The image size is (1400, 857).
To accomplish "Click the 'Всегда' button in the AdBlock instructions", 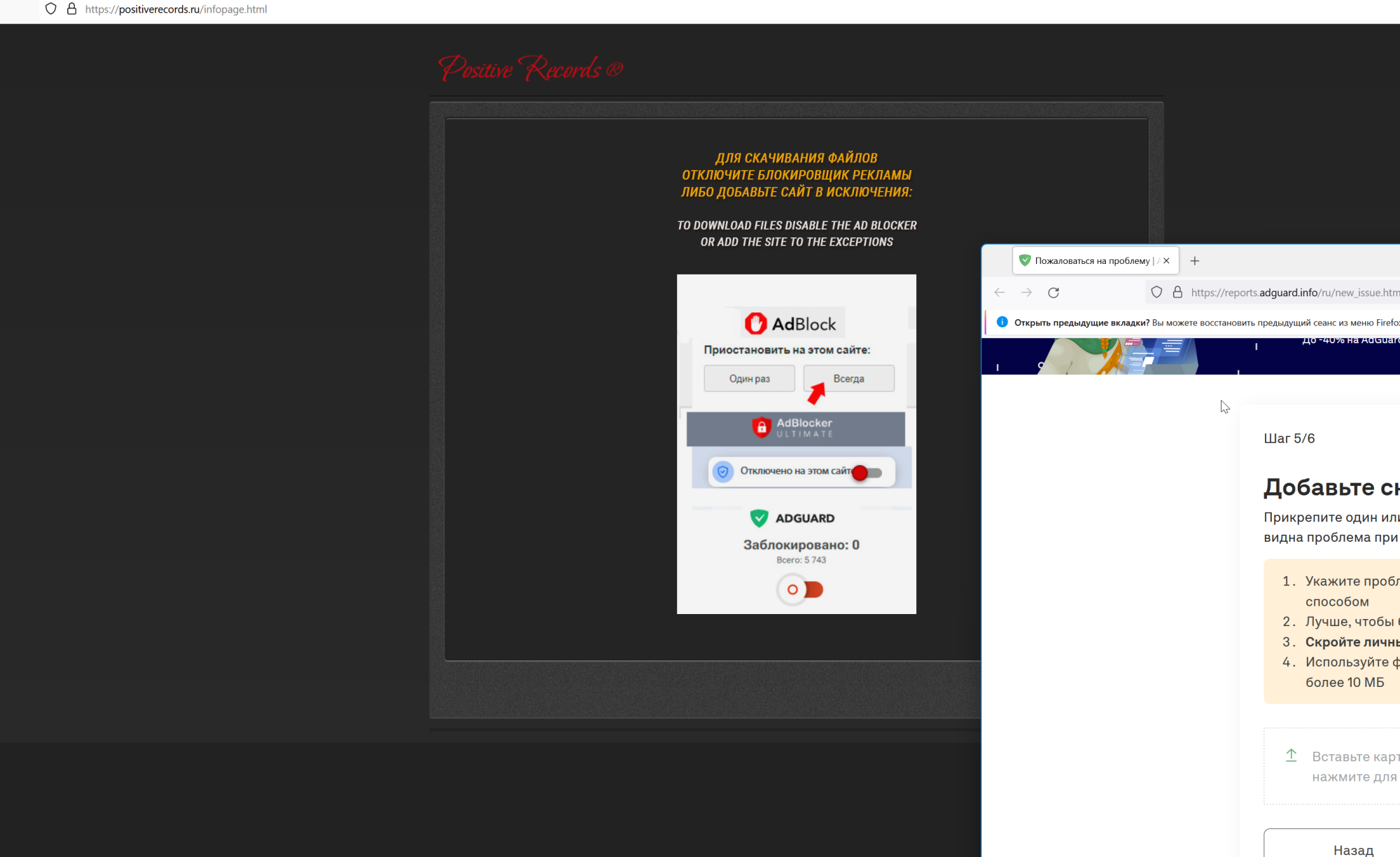I will (x=848, y=378).
